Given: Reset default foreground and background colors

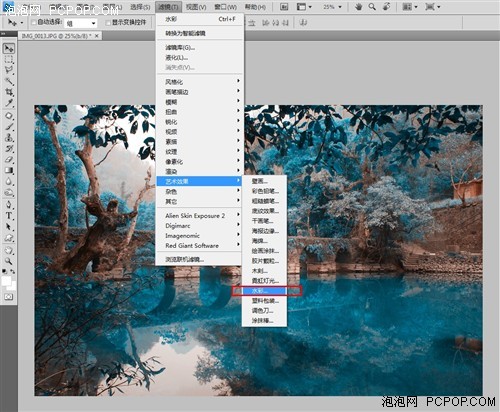Looking at the screenshot, I should point(4,271).
